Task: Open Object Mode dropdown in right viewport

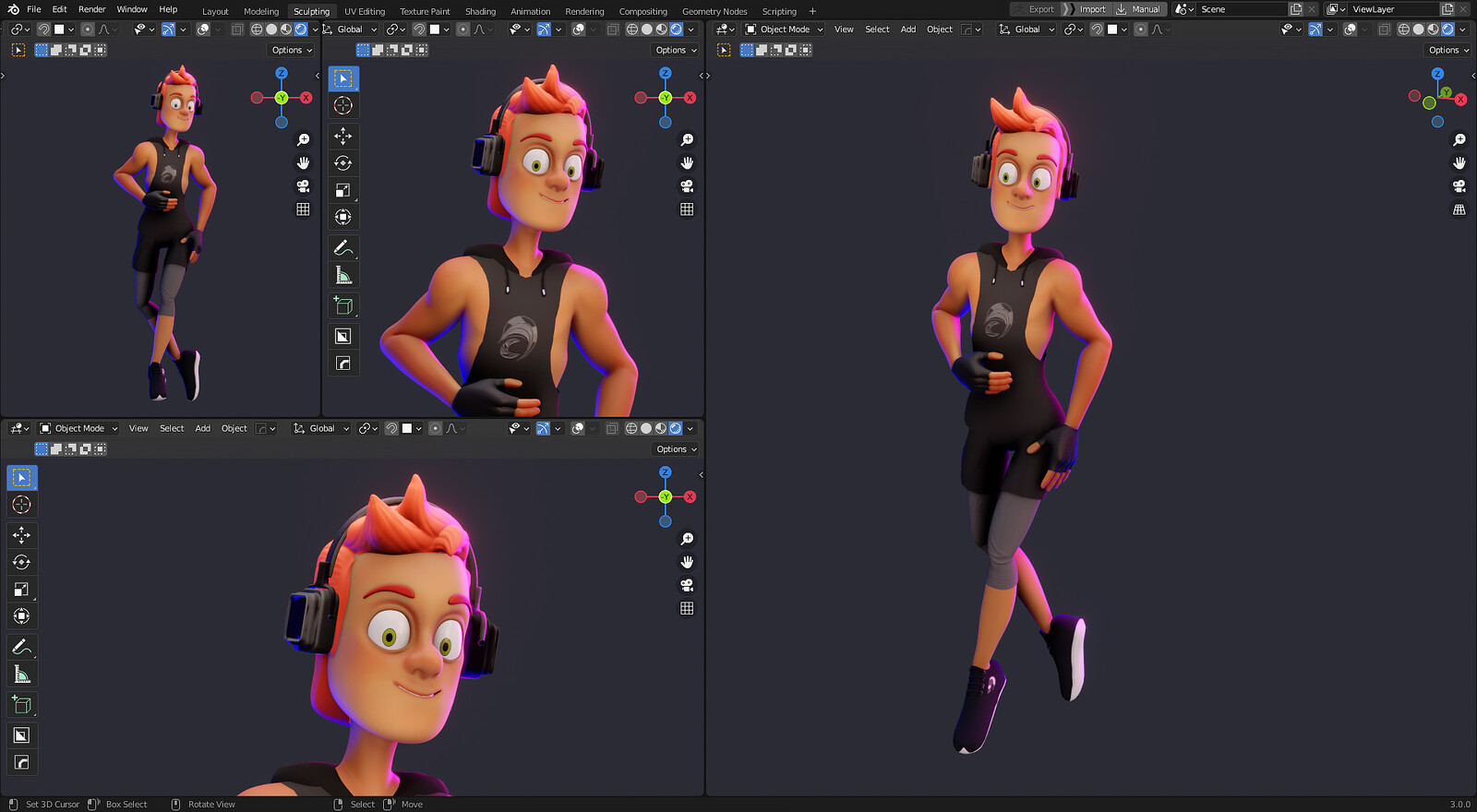Action: point(785,30)
